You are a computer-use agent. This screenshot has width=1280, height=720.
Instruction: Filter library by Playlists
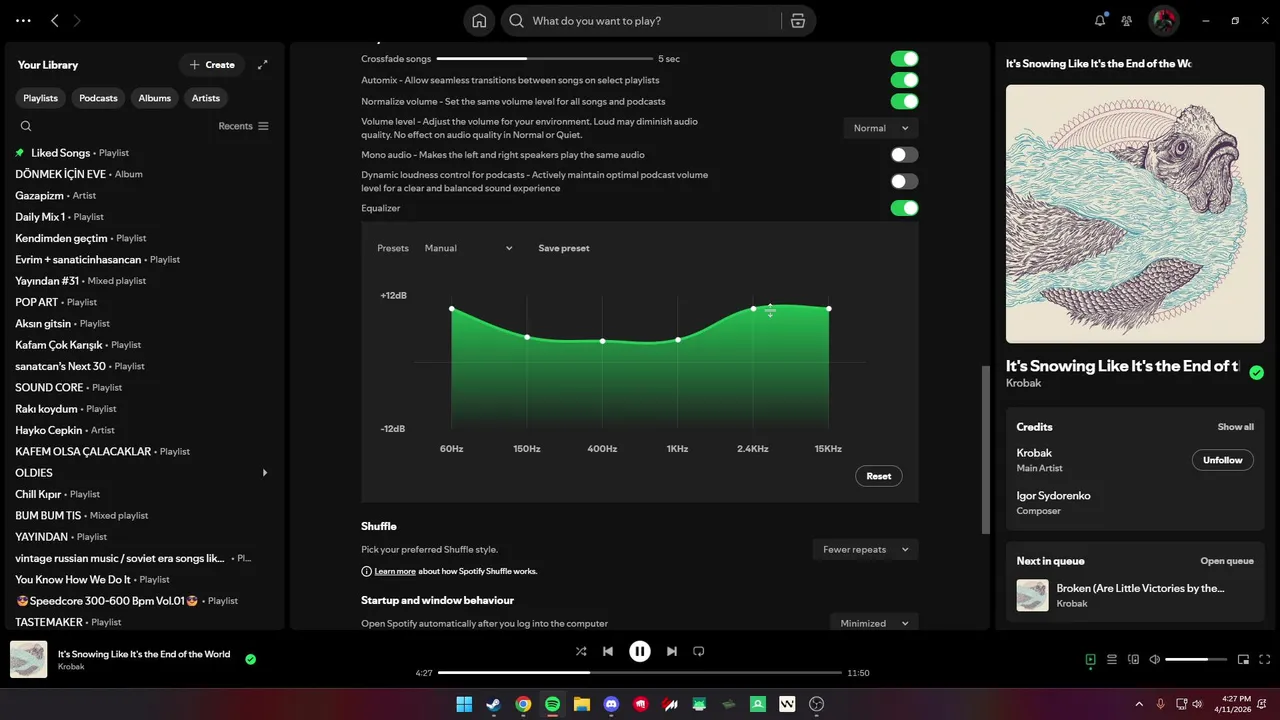coord(40,98)
